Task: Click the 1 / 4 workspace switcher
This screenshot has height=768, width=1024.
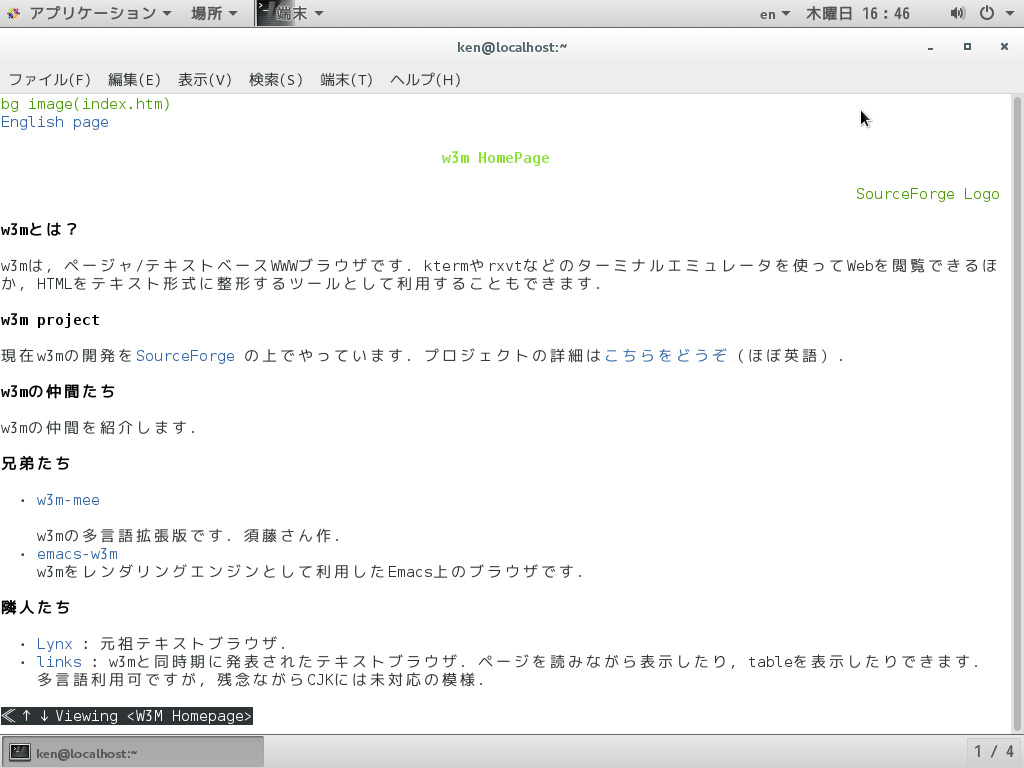Action: tap(995, 752)
